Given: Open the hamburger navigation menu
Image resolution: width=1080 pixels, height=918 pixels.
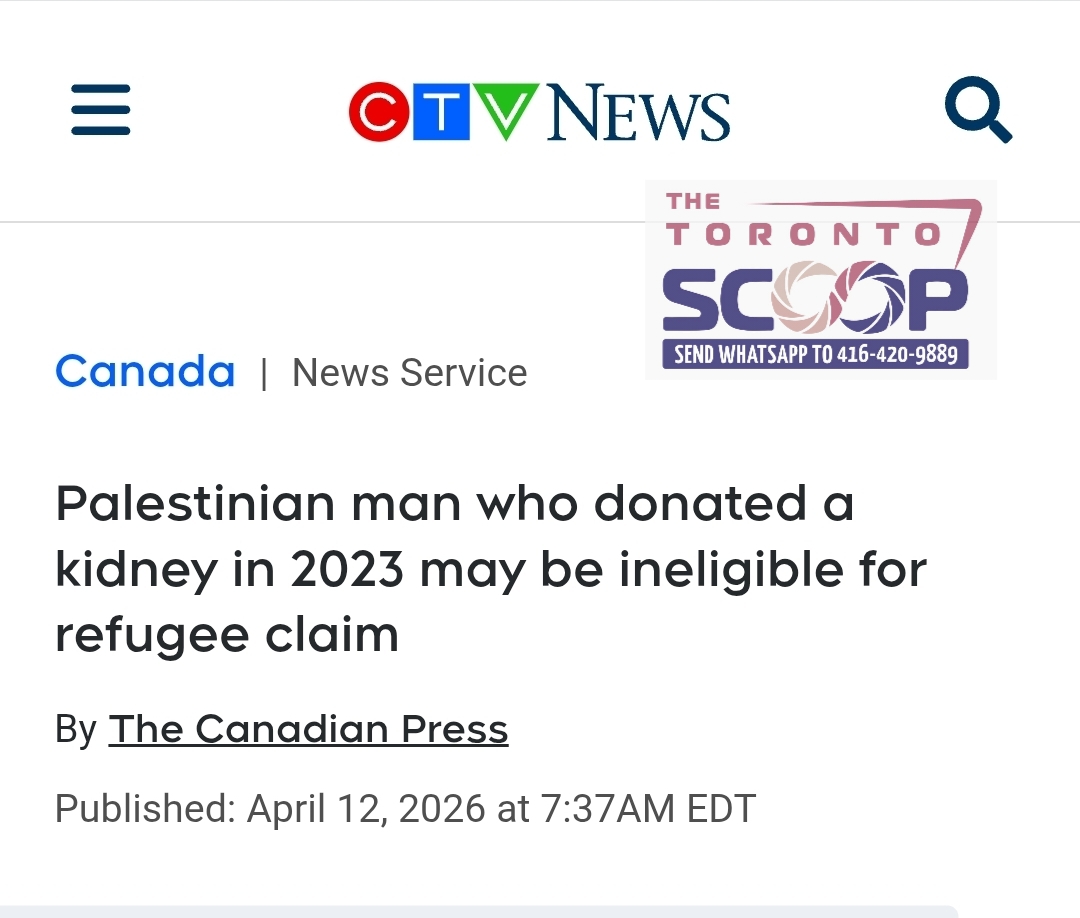Looking at the screenshot, I should pos(101,109).
